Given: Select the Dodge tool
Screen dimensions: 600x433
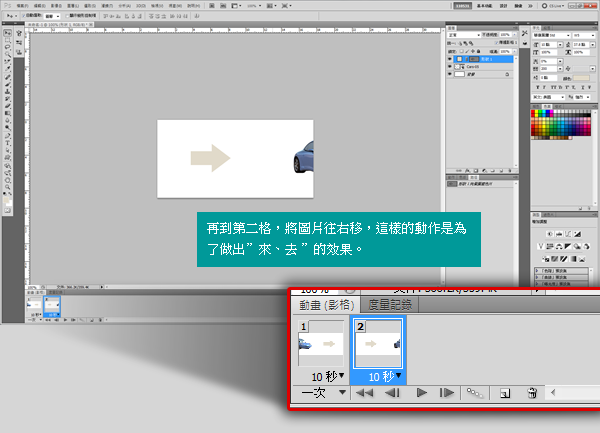Looking at the screenshot, I should pyautogui.click(x=8, y=128).
